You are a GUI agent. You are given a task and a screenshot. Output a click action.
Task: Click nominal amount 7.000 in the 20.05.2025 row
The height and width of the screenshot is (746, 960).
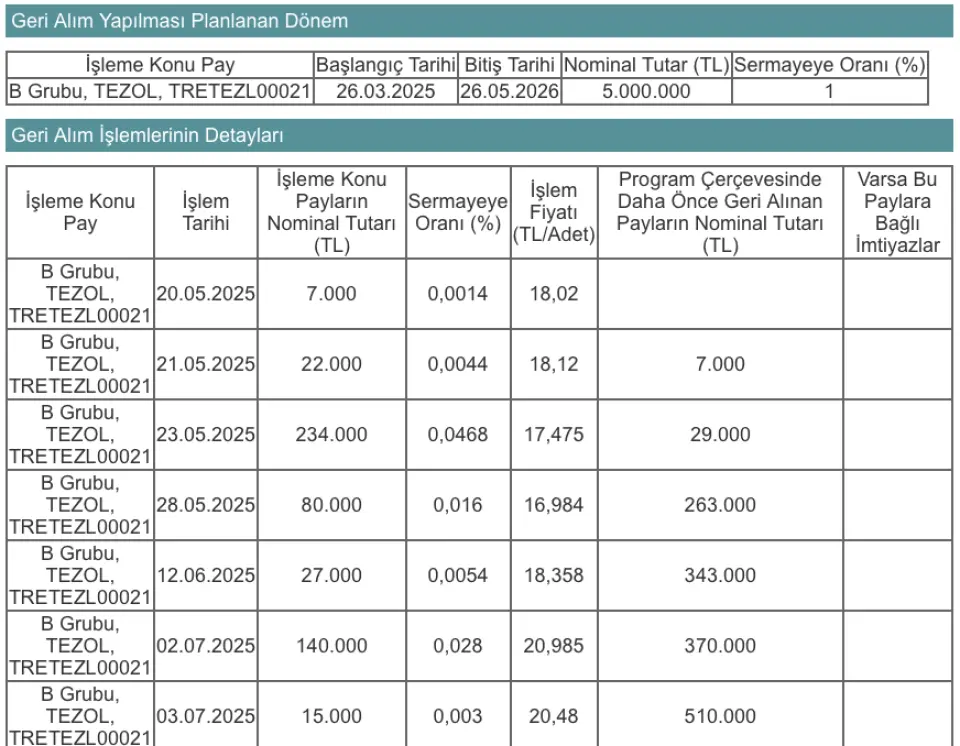(x=332, y=294)
